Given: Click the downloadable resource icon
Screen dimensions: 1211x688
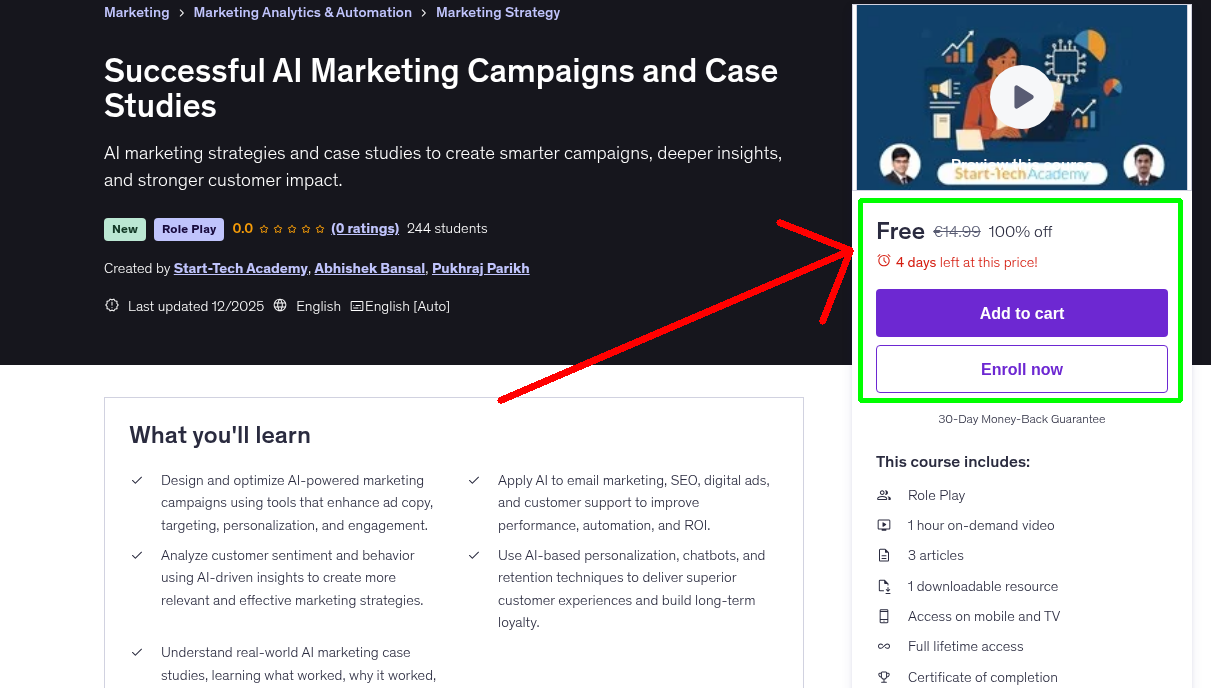Looking at the screenshot, I should tap(884, 586).
